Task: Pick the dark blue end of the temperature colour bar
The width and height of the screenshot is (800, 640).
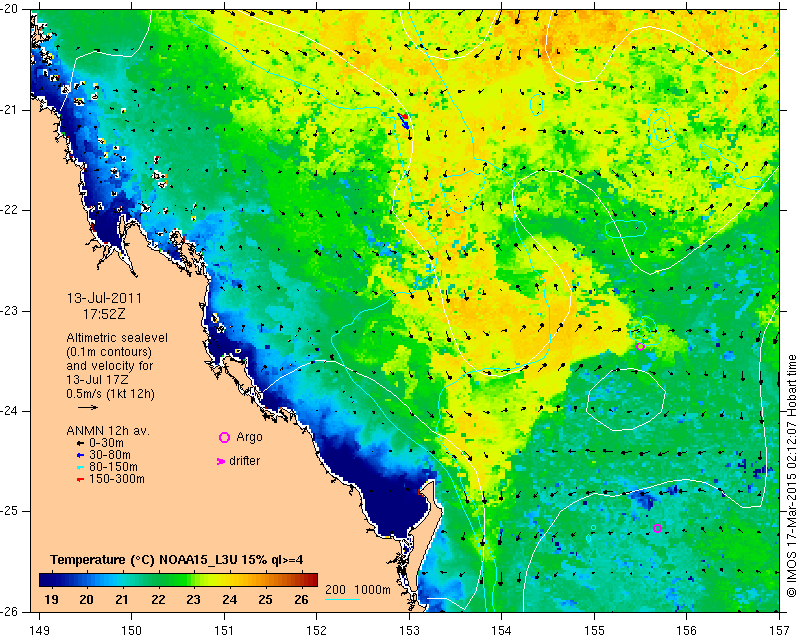Action: [46, 580]
